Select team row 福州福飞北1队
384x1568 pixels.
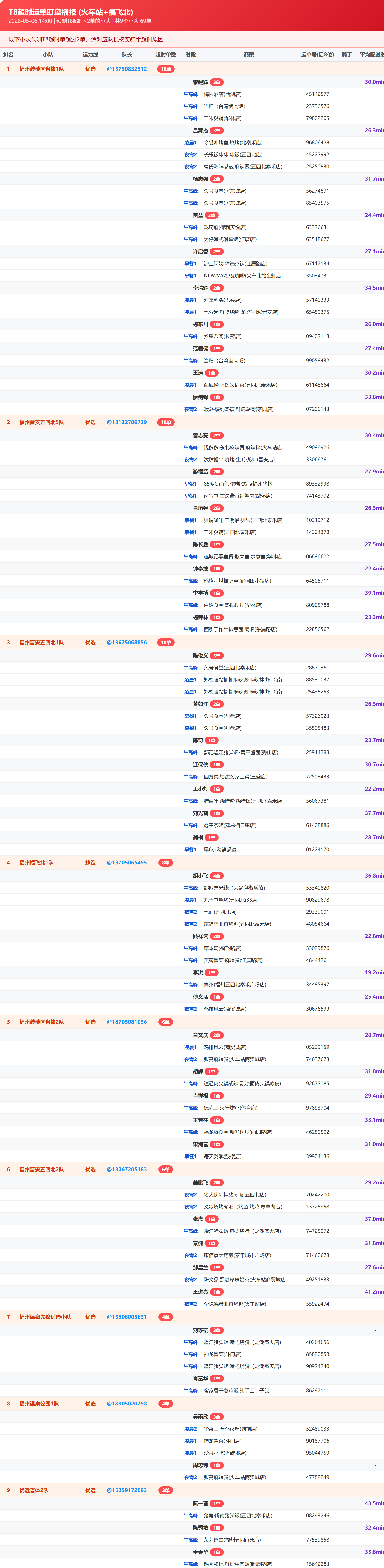pyautogui.click(x=192, y=862)
